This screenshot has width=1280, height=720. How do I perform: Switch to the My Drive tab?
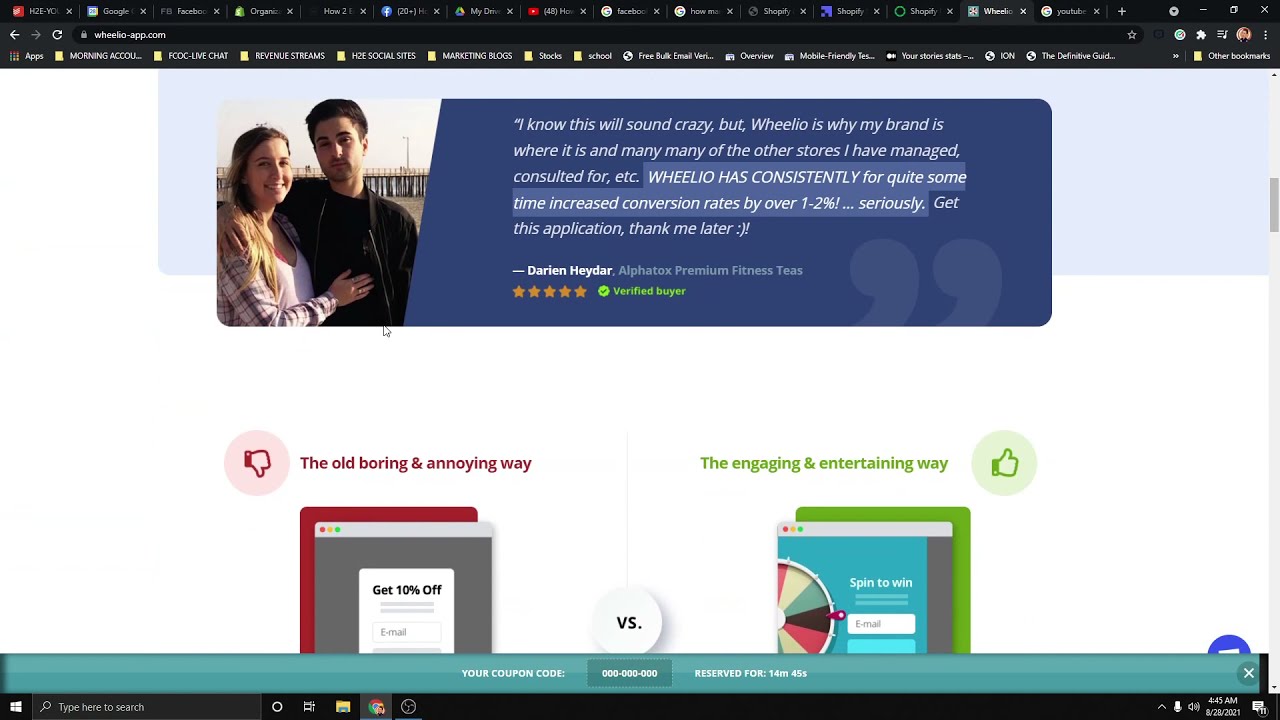[483, 11]
